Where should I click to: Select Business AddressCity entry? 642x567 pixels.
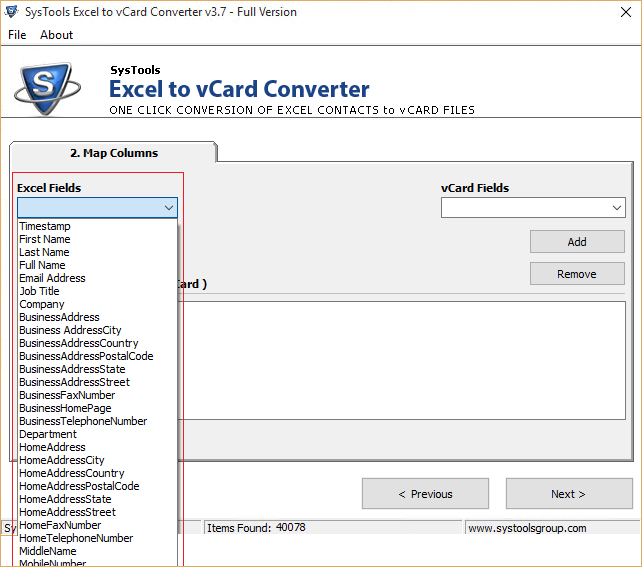coord(97,330)
